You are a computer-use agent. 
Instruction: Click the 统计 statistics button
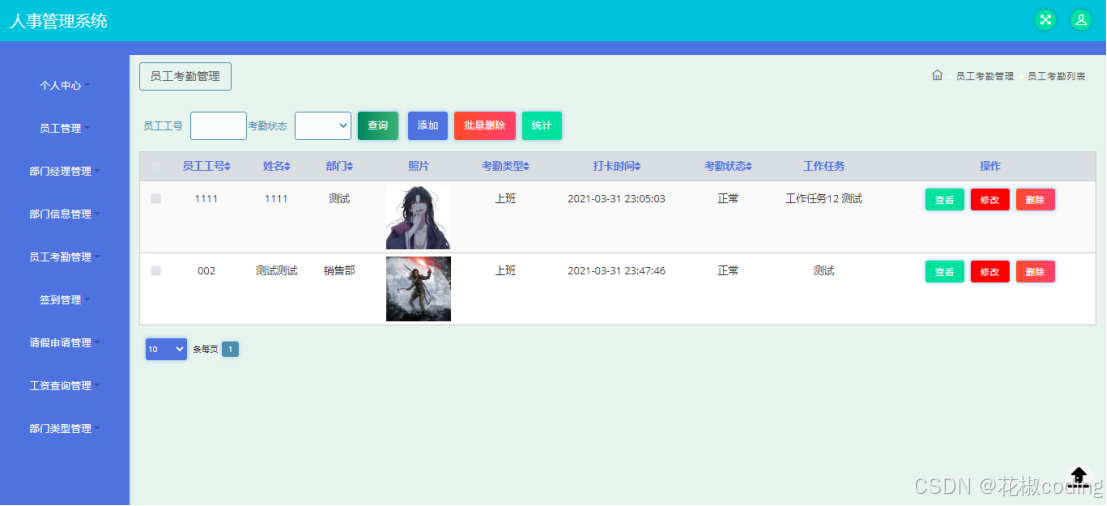pos(542,126)
